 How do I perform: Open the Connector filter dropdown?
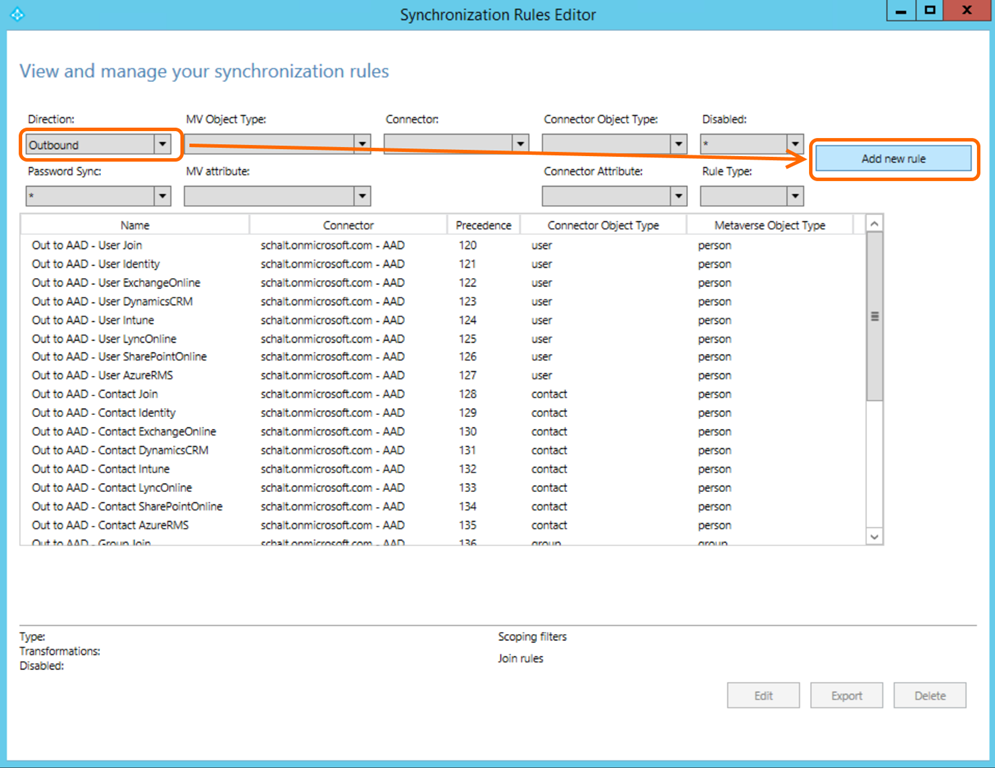coord(456,145)
